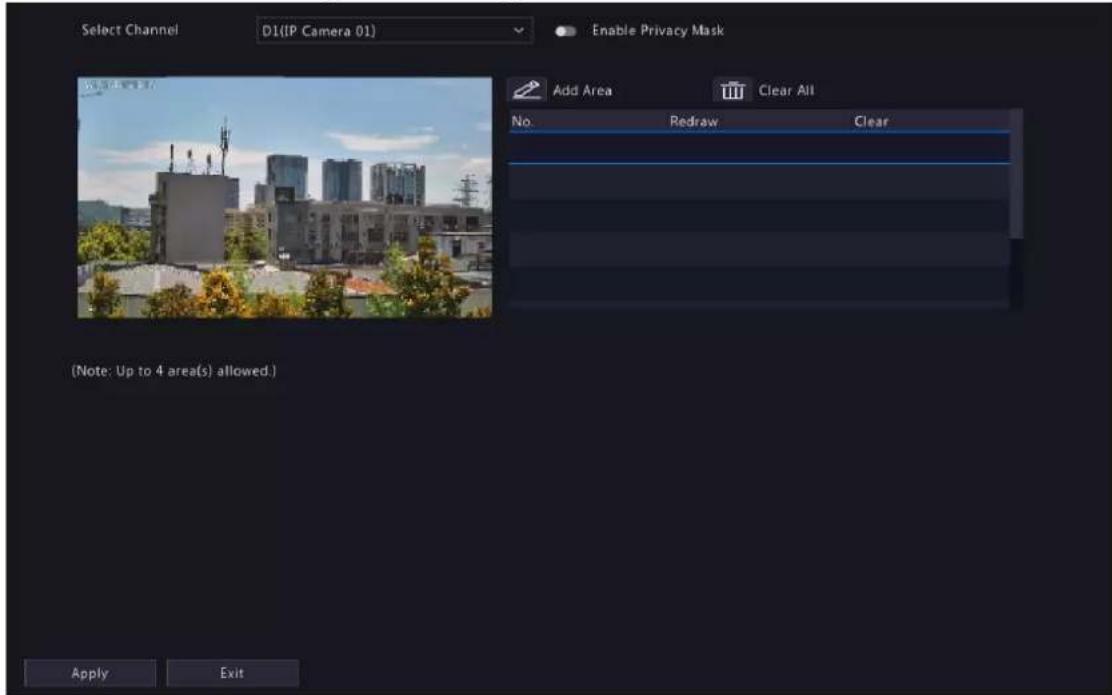Click the Exit button
This screenshot has height=695, width=1112.
coord(232,673)
